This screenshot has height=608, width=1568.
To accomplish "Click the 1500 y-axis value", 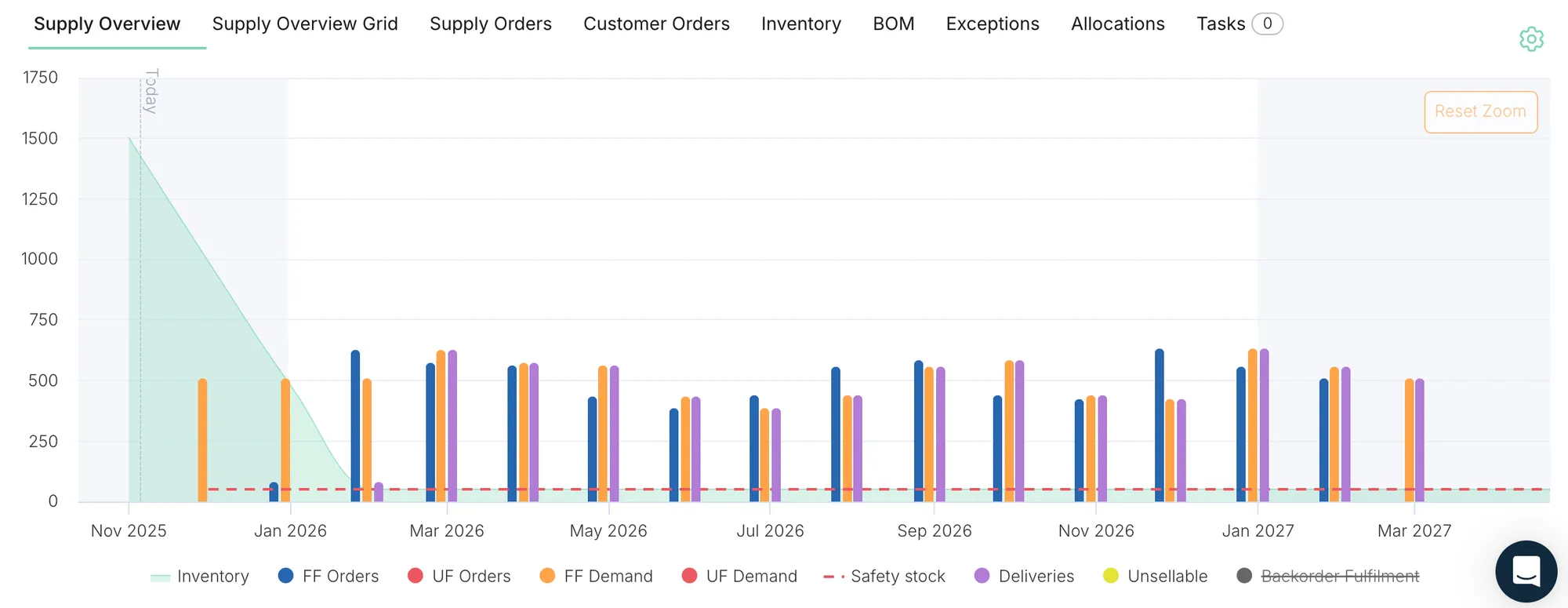I will (40, 139).
